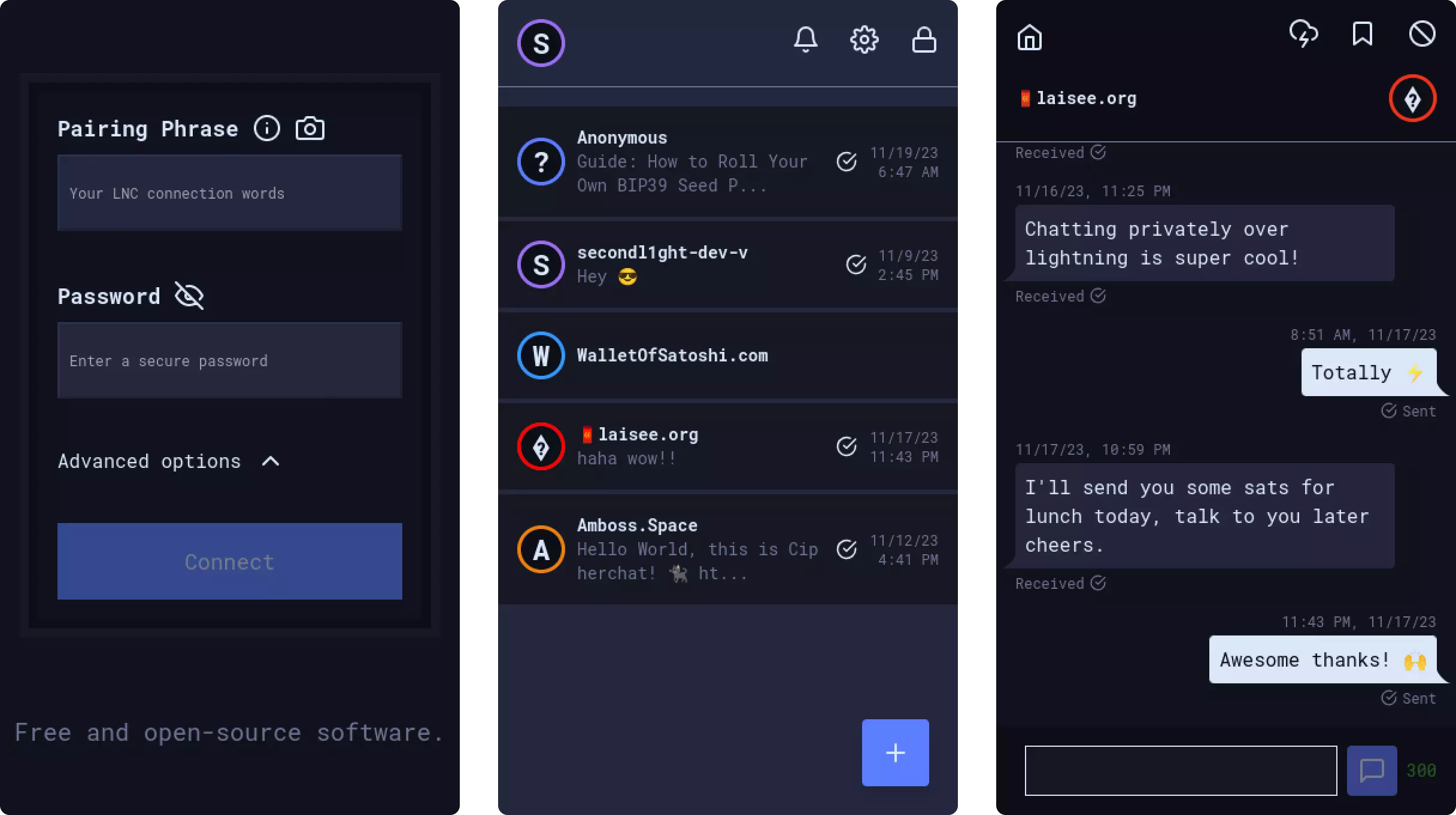Start a new chat with the plus button
Image resolution: width=1456 pixels, height=815 pixels.
(x=894, y=752)
